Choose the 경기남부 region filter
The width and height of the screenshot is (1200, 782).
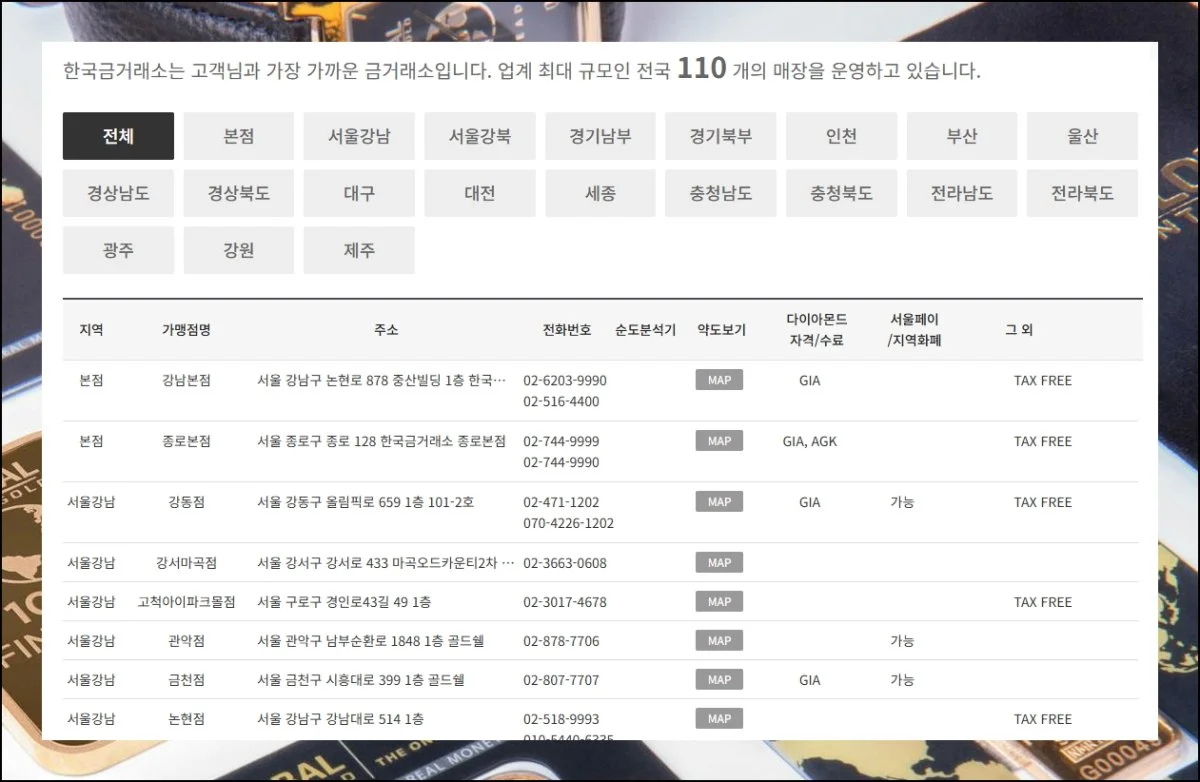click(600, 136)
